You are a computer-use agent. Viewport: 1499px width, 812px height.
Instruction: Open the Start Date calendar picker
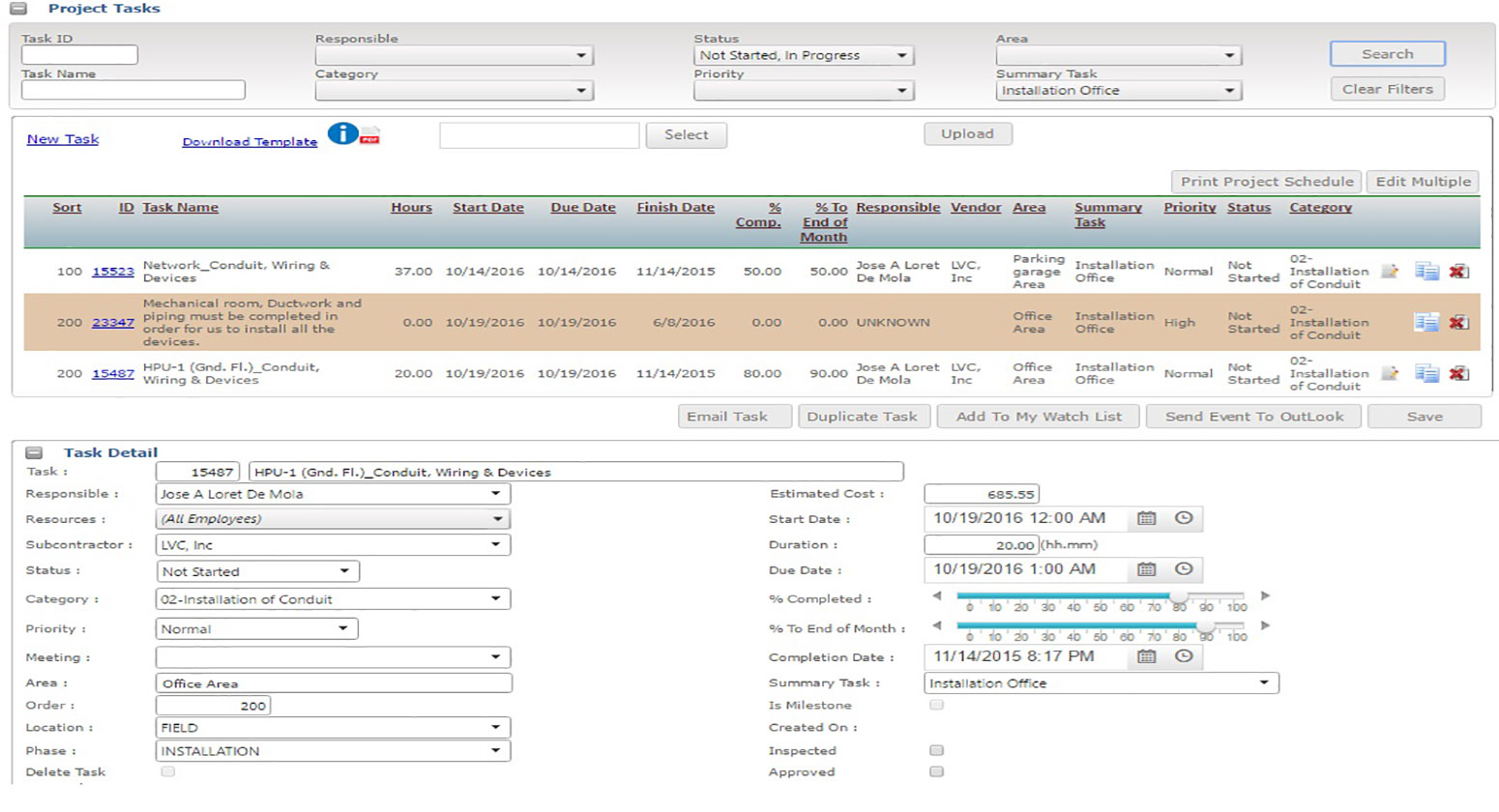click(x=1146, y=518)
